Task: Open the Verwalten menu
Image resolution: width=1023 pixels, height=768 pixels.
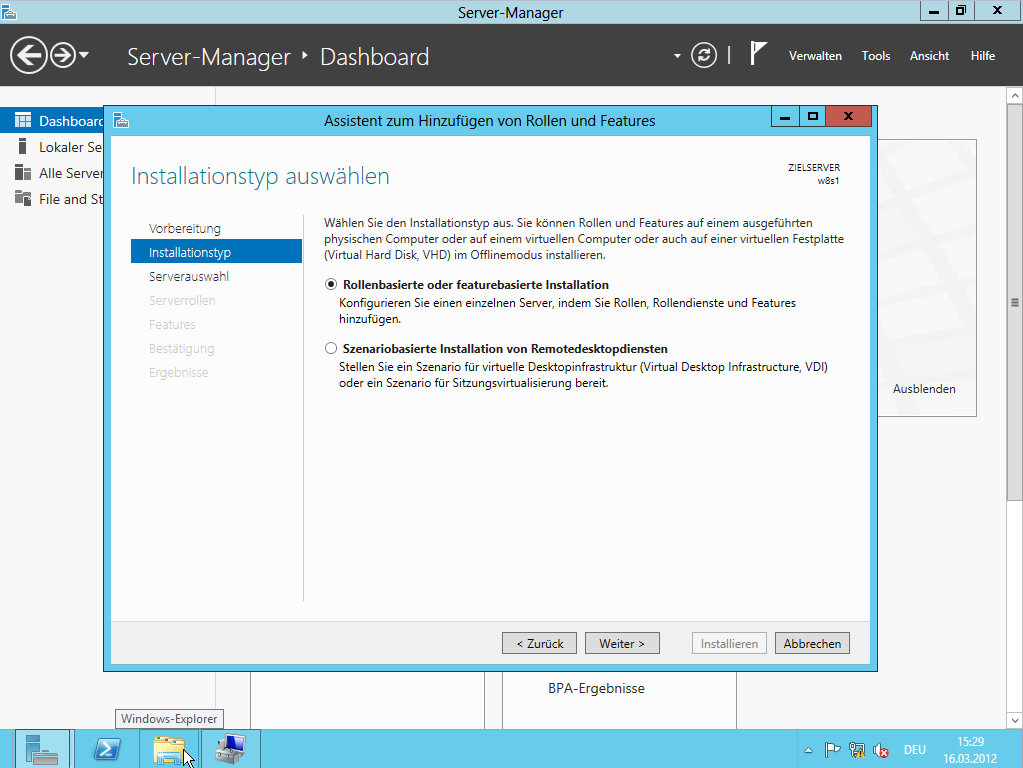Action: point(815,56)
